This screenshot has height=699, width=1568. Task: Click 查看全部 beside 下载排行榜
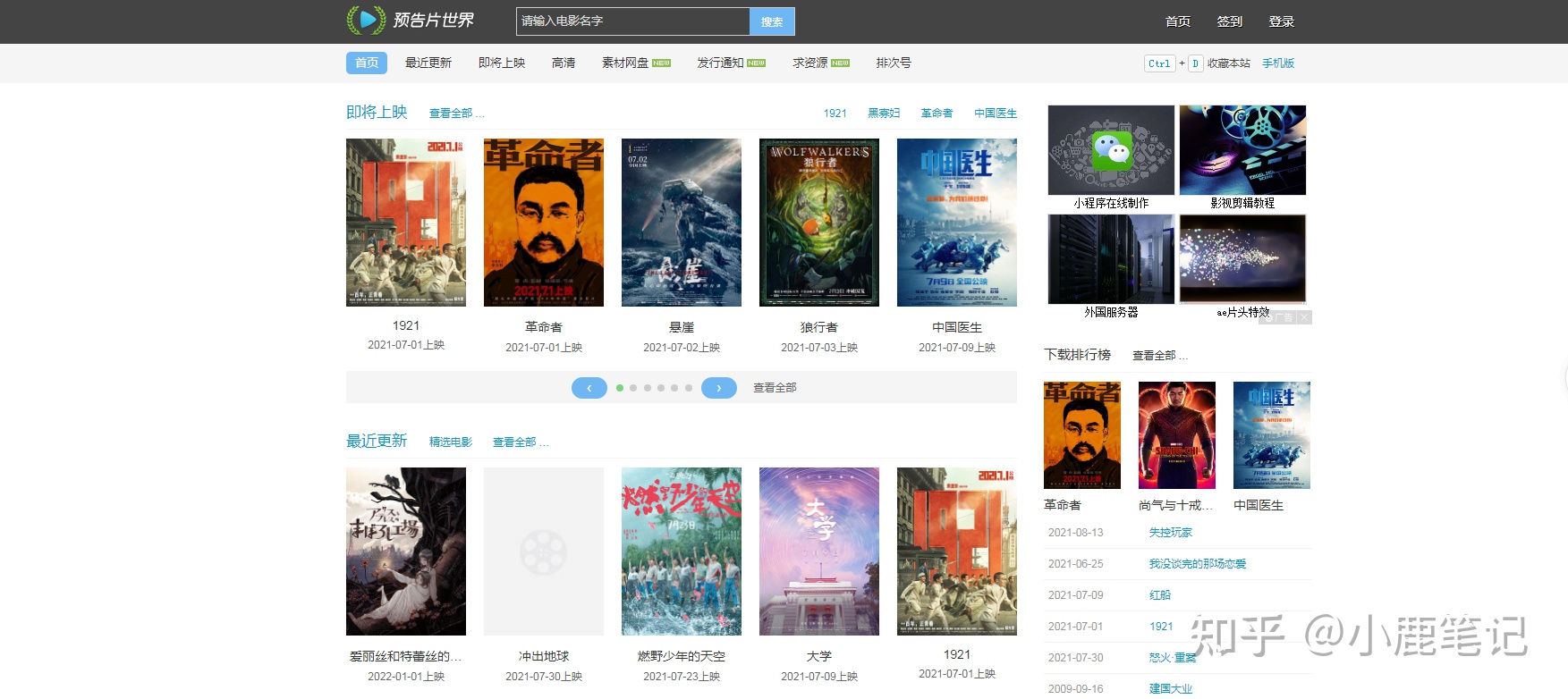click(1160, 356)
